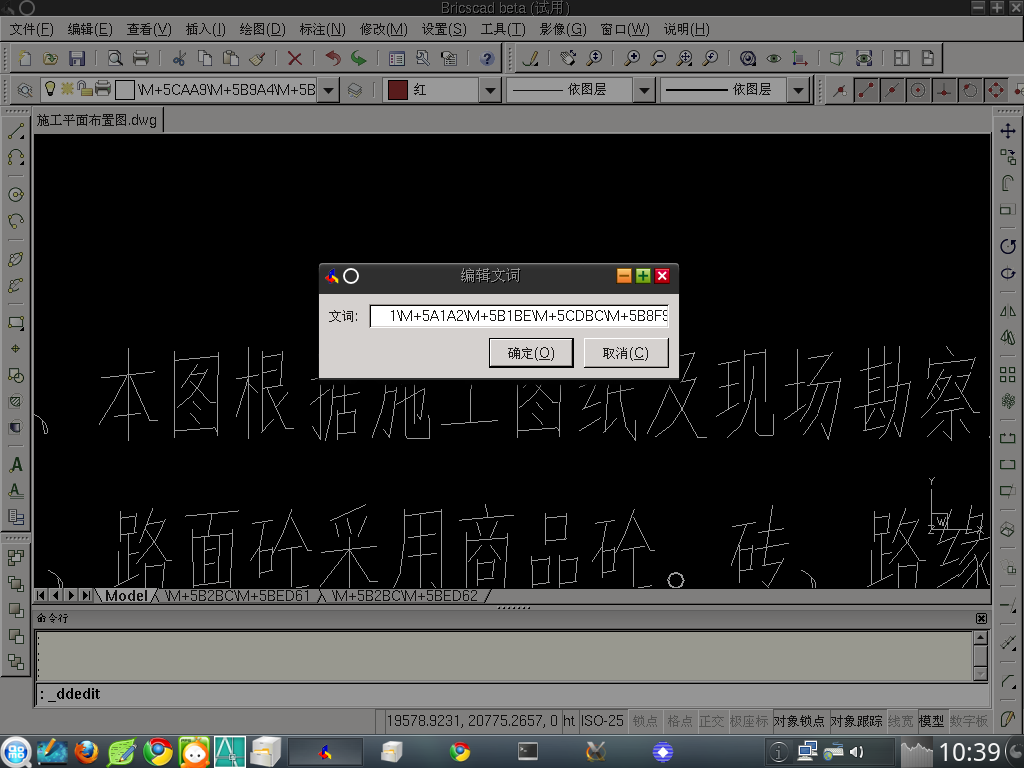Switch to the Model layout tab

126,596
